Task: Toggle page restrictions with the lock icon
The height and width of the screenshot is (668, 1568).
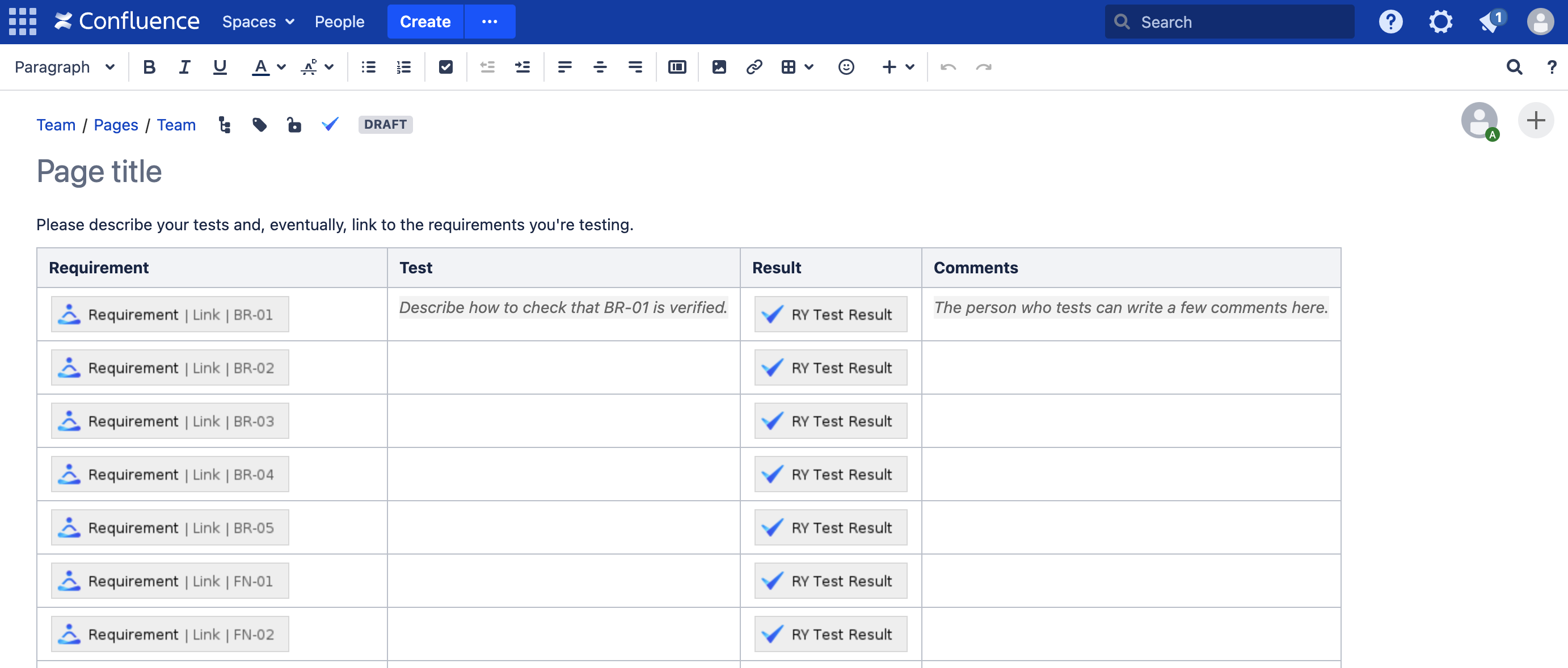Action: point(294,124)
